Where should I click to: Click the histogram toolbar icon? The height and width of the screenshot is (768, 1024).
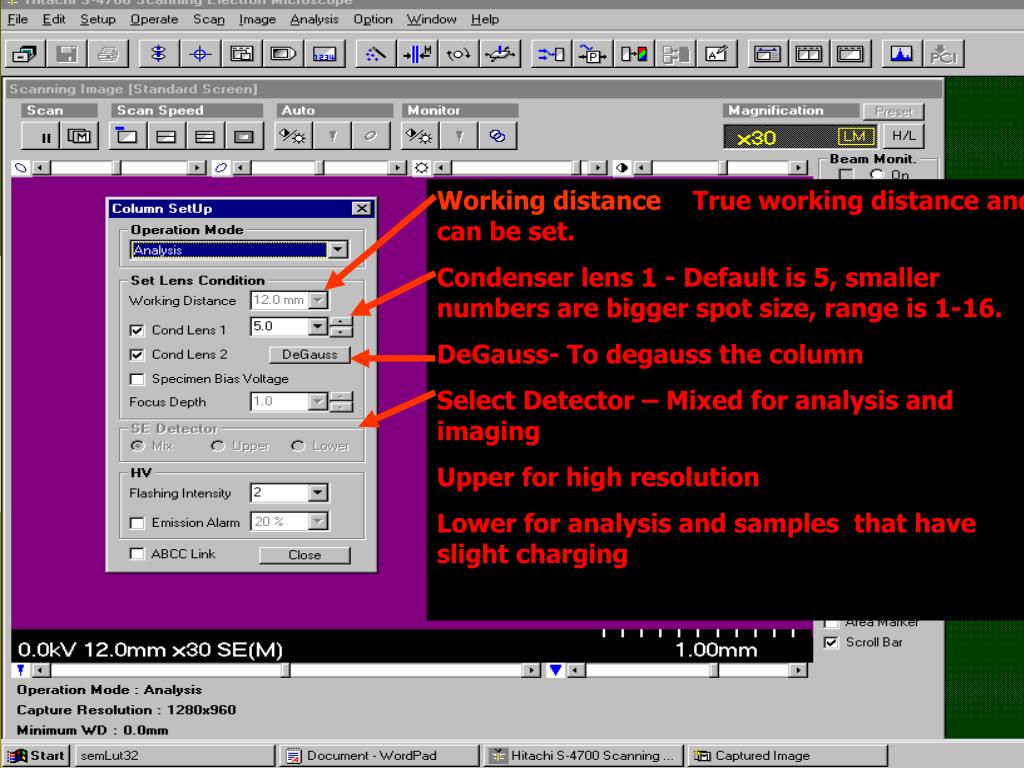pos(901,54)
